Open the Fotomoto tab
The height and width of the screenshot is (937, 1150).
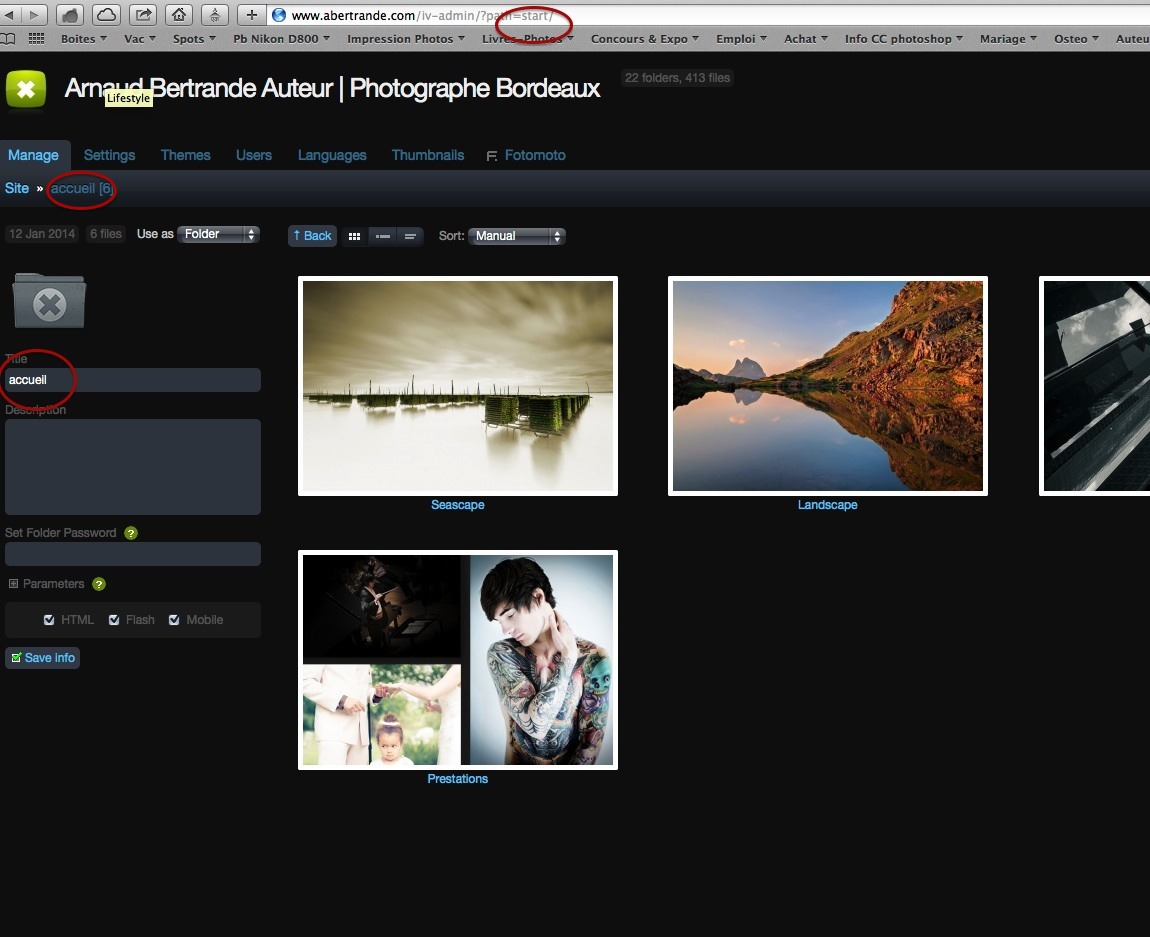[x=526, y=155]
